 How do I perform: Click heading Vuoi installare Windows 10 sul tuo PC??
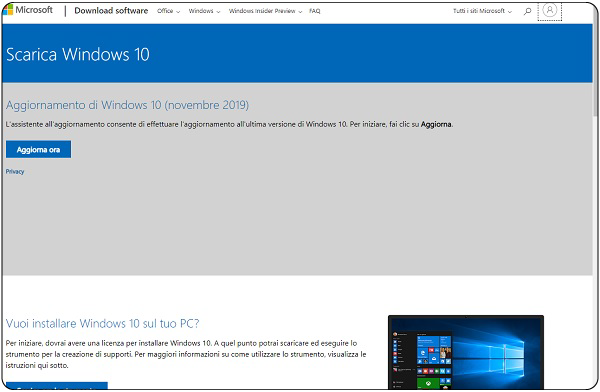[103, 323]
